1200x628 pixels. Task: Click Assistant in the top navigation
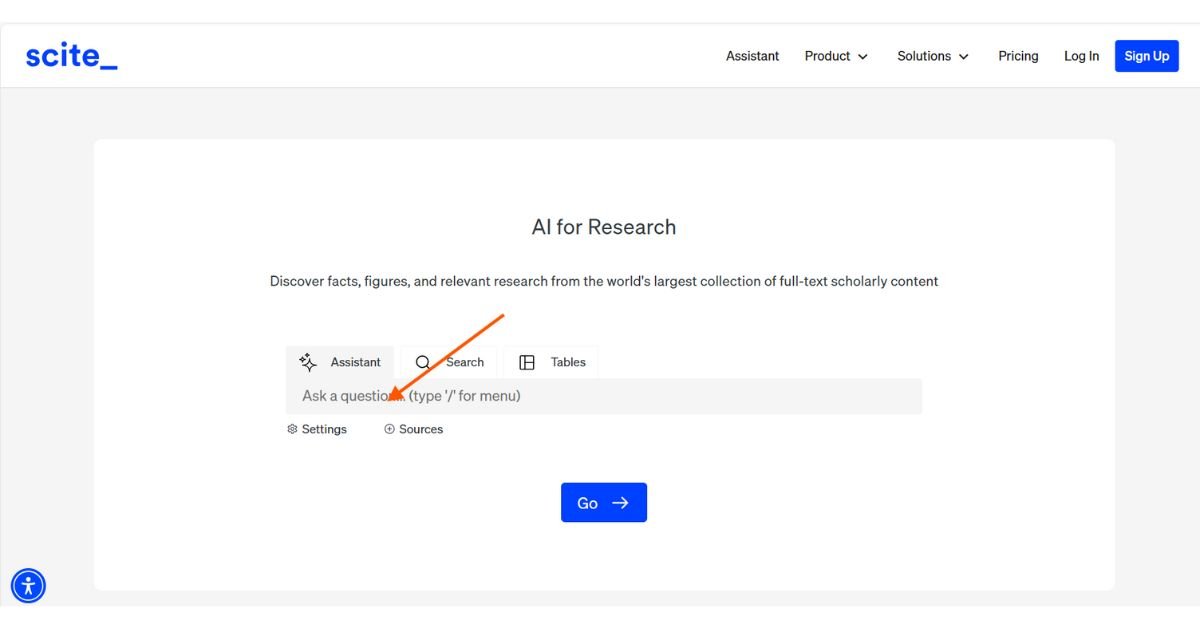[x=752, y=56]
